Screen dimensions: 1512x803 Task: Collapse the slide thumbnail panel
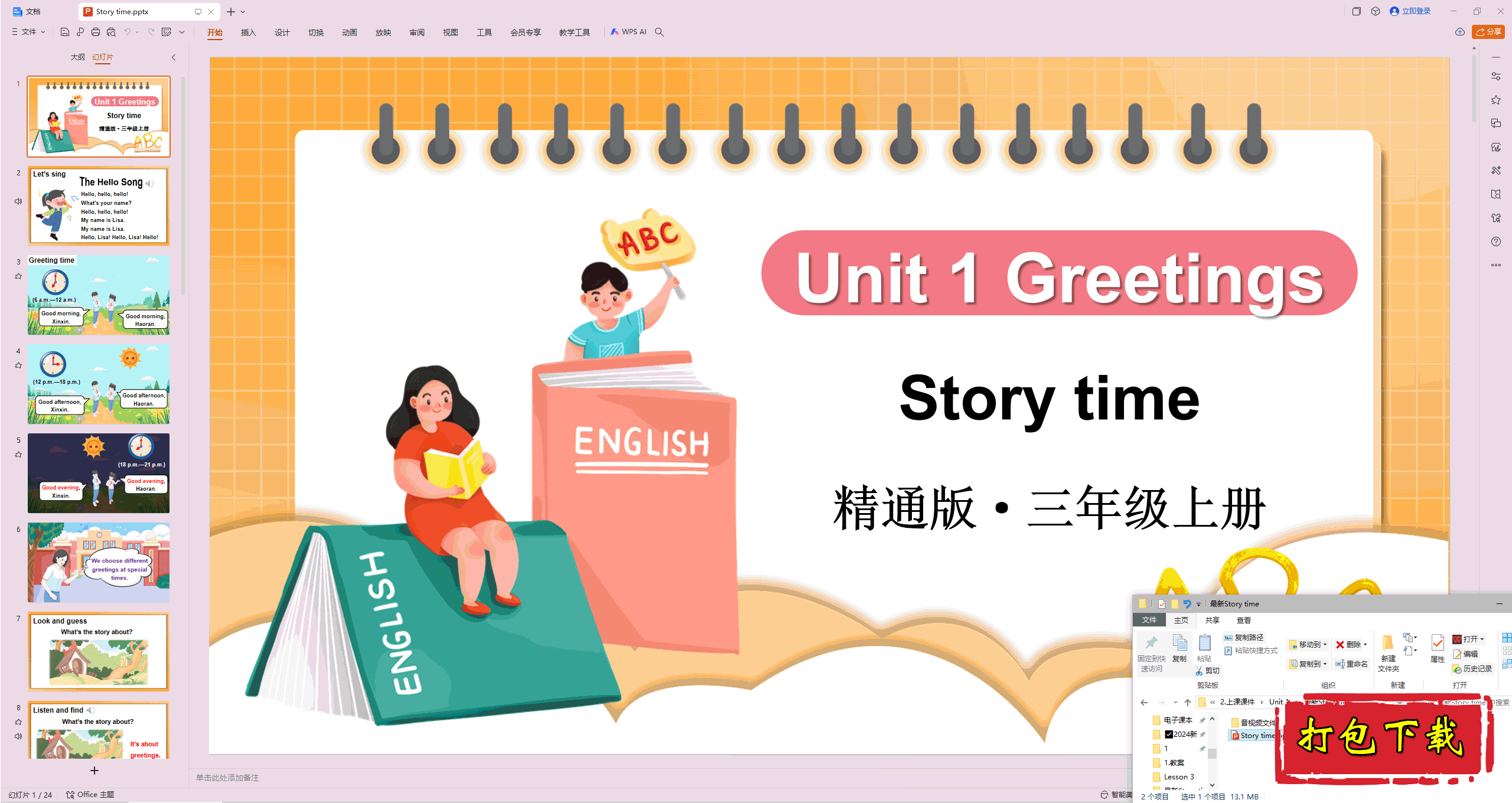[174, 57]
